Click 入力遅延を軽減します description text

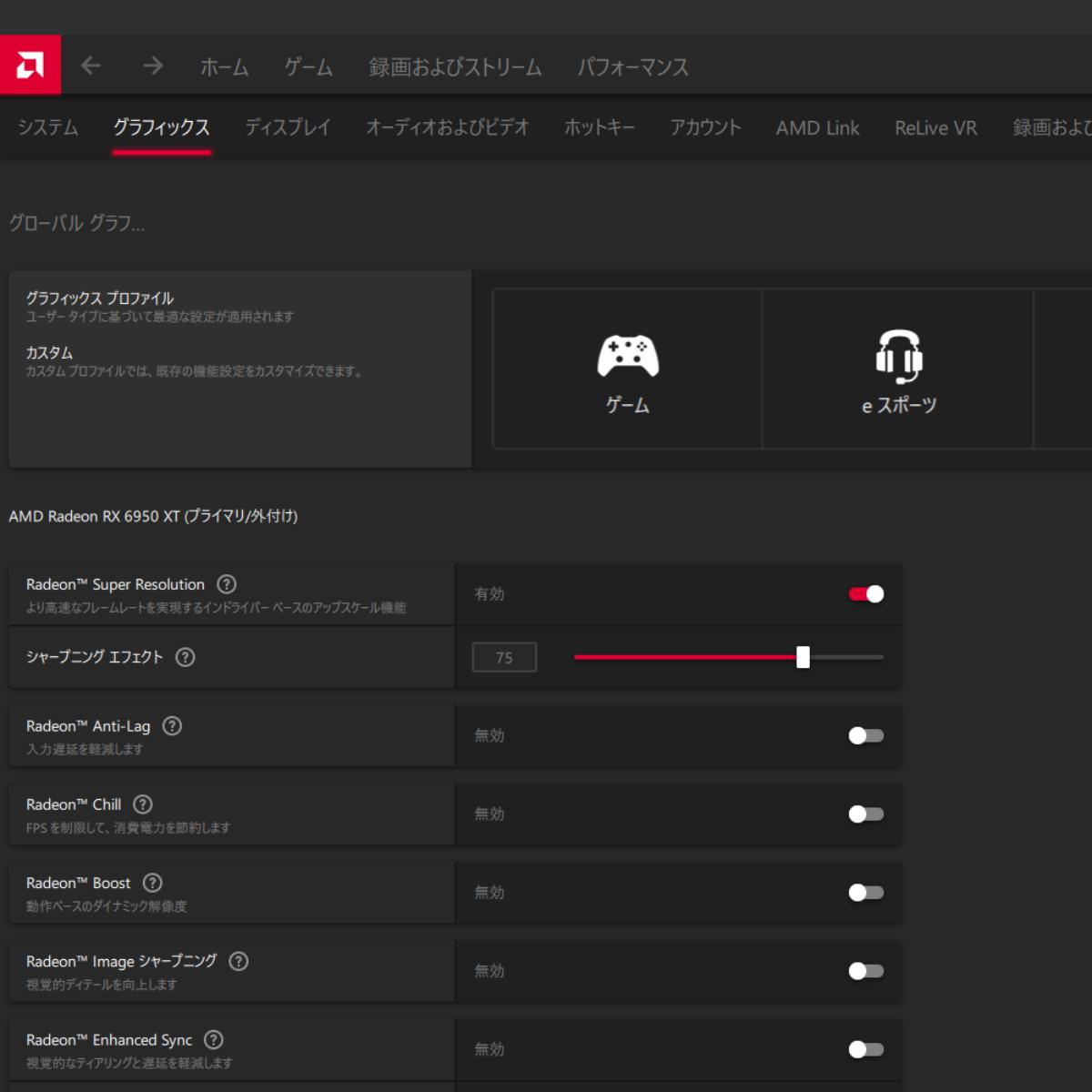pos(85,749)
